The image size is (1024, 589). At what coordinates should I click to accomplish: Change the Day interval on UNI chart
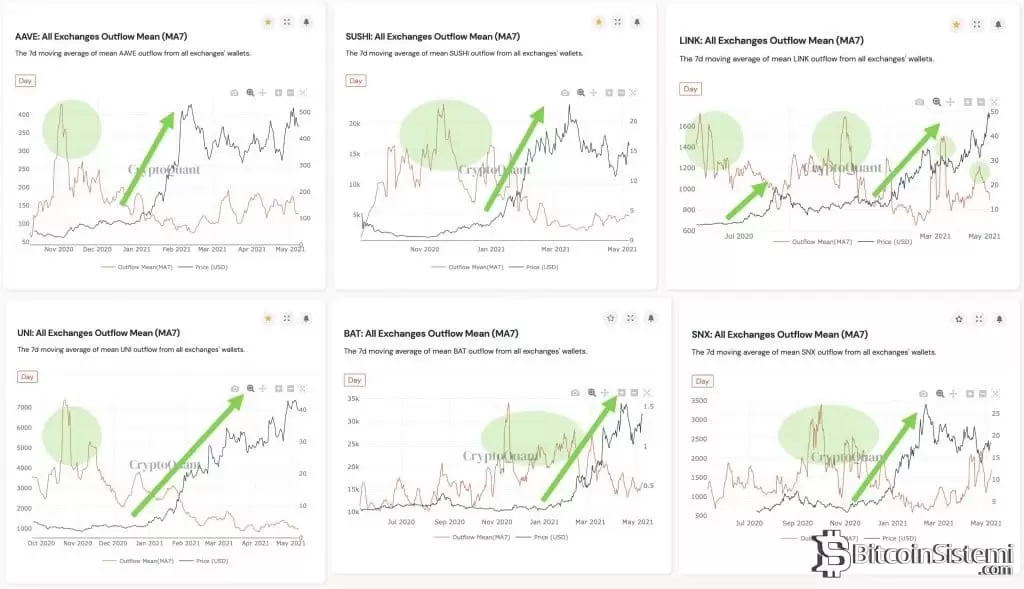(x=28, y=377)
